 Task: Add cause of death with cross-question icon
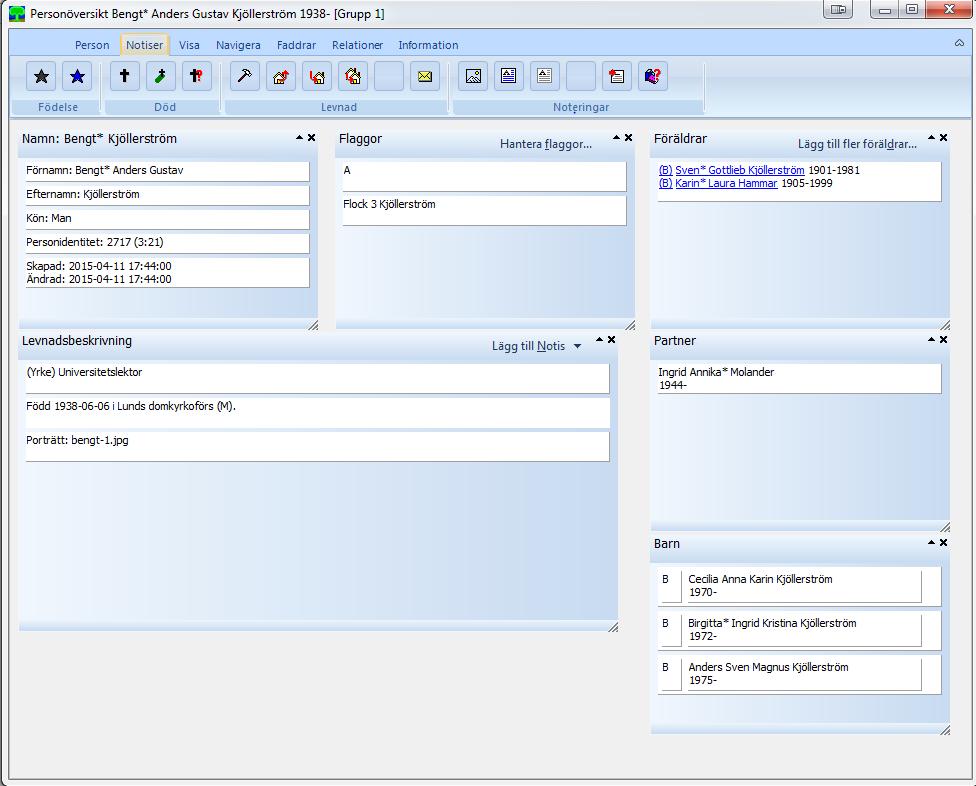(197, 77)
